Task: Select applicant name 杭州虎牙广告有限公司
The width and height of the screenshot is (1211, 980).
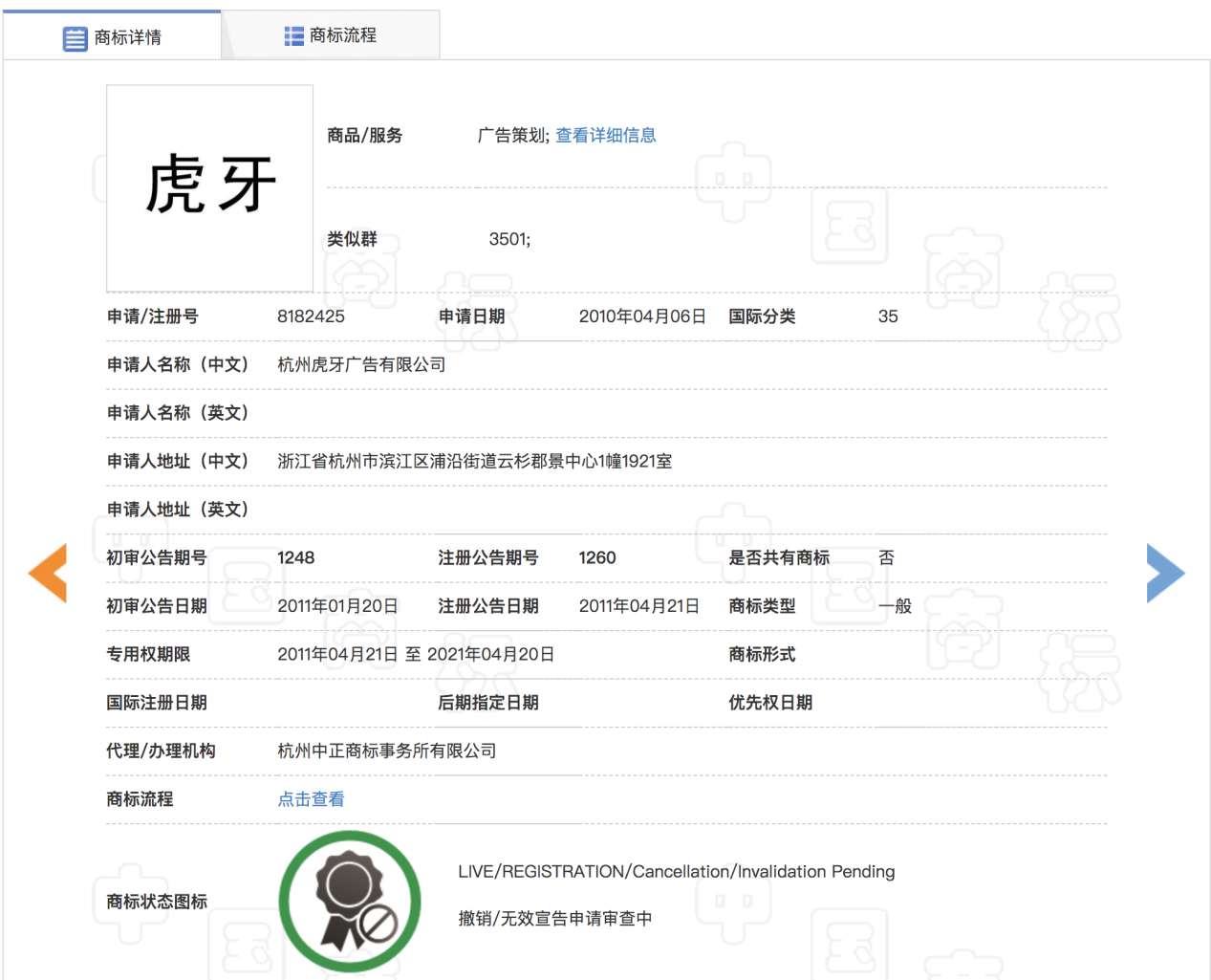Action: coord(361,364)
